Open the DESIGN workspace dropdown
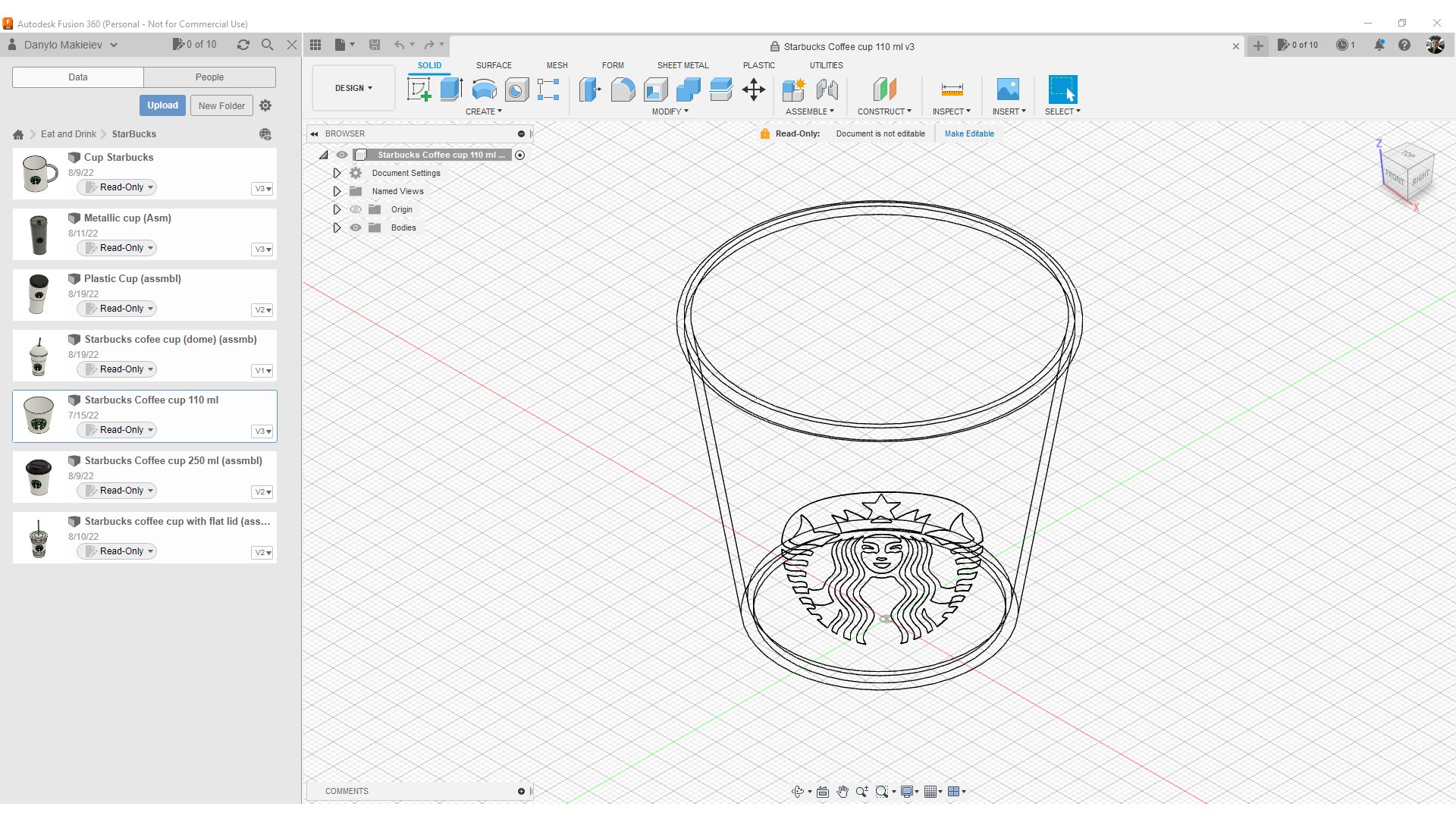The image size is (1456, 819). (x=353, y=88)
